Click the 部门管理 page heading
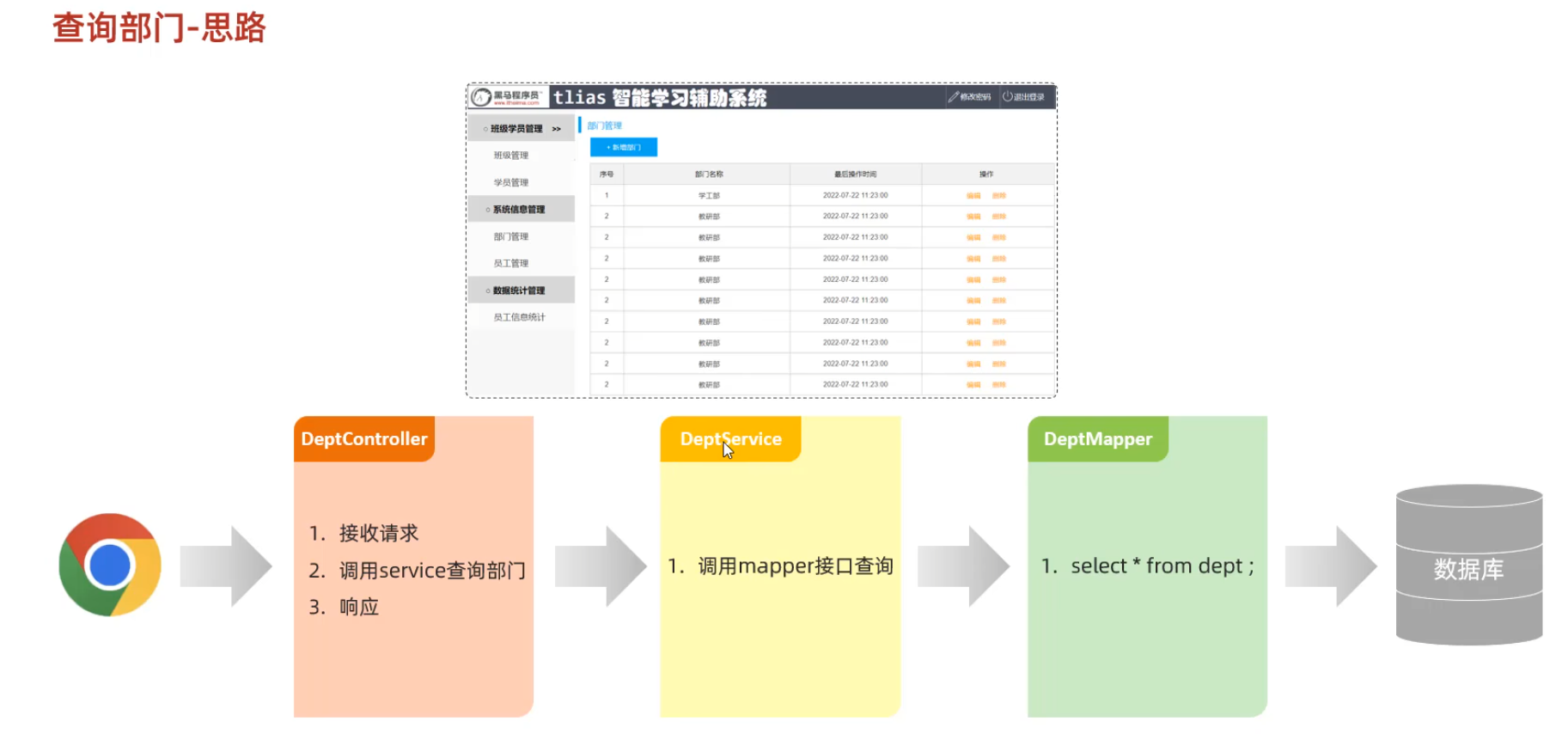 coord(605,125)
